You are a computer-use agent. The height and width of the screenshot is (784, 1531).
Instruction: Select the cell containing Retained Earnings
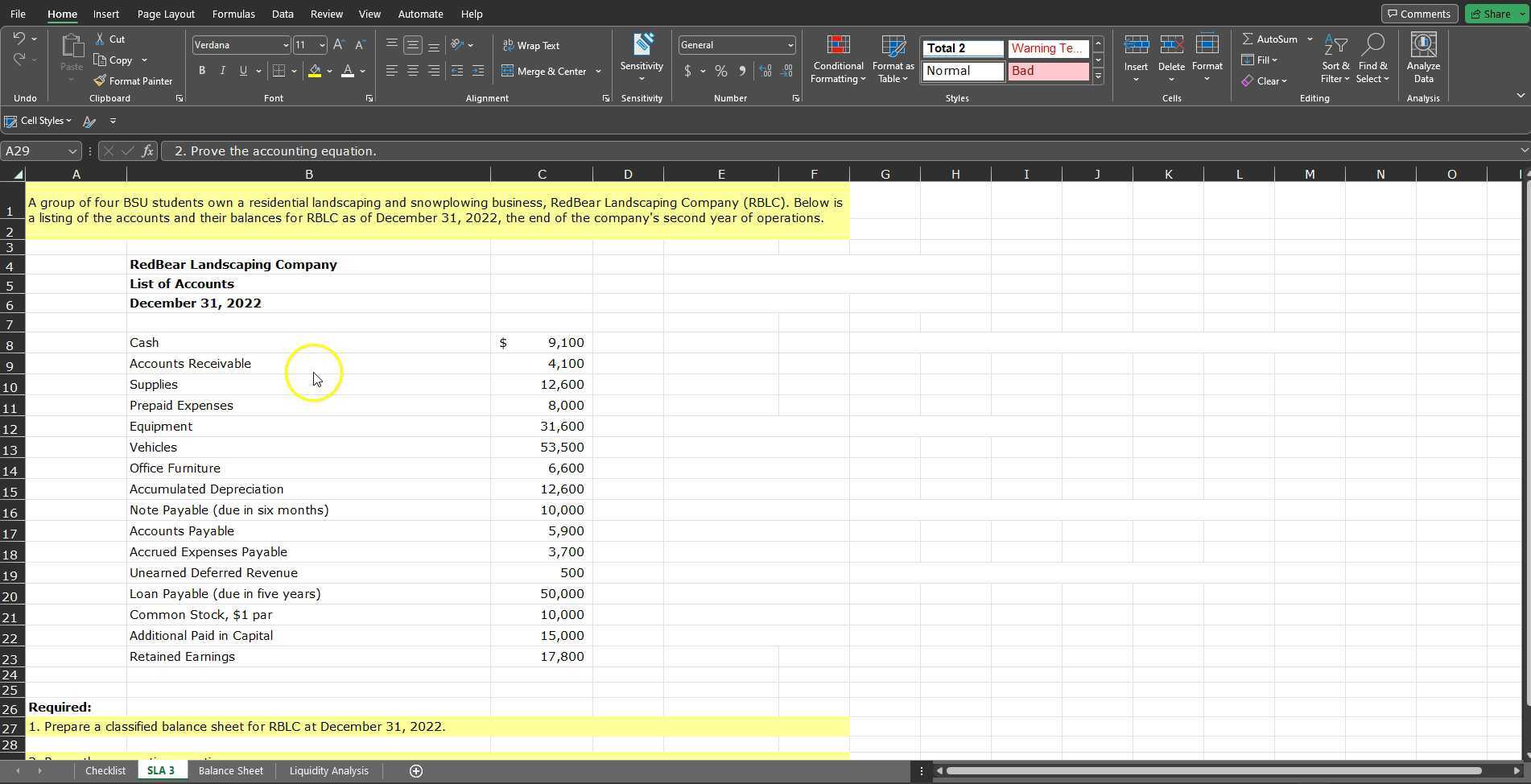click(x=182, y=657)
